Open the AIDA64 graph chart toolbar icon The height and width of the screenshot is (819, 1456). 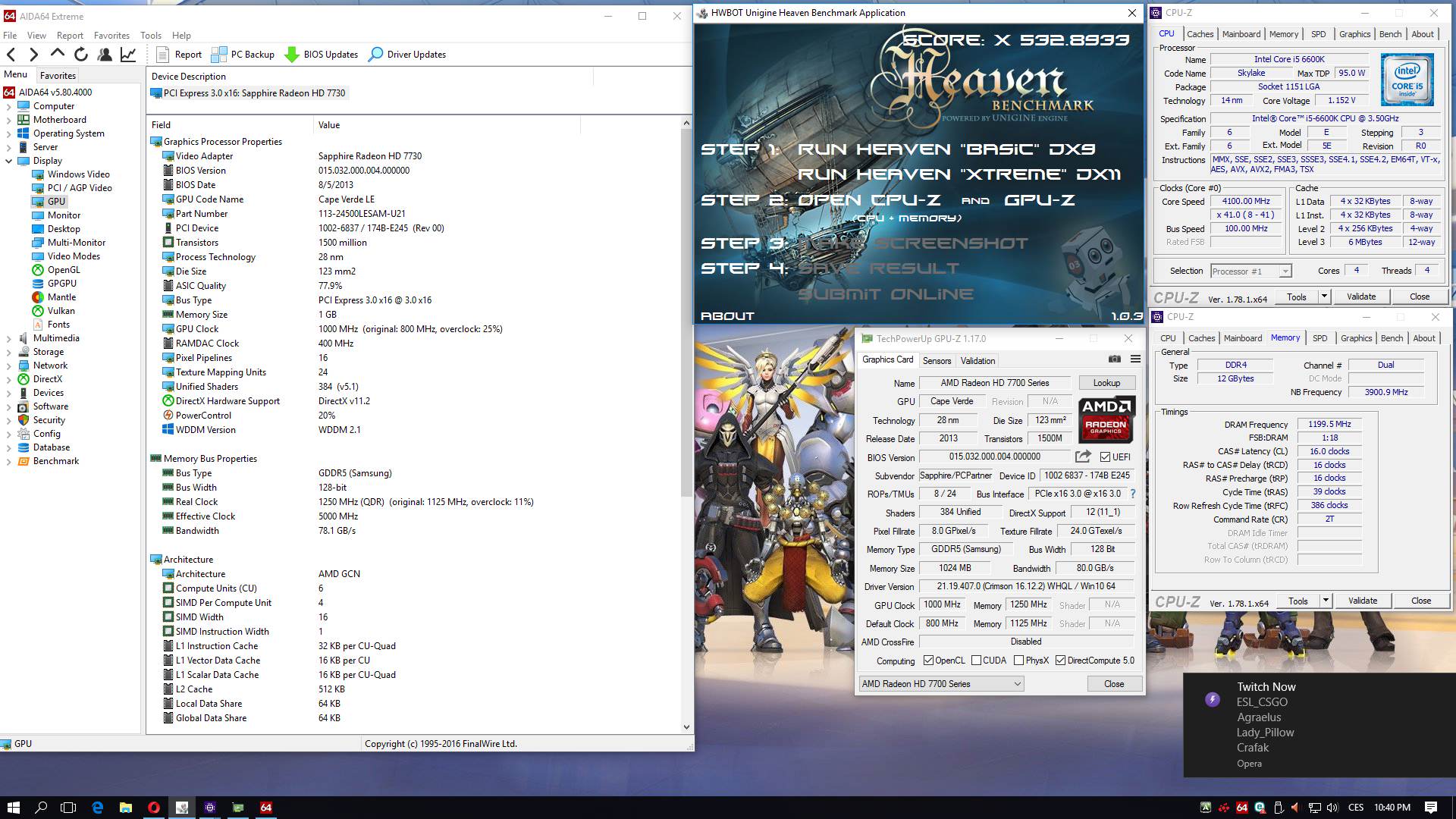(128, 54)
